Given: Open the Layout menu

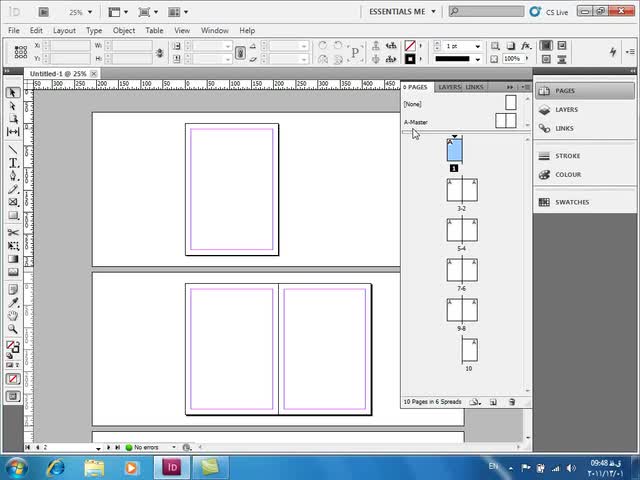Looking at the screenshot, I should click(64, 31).
